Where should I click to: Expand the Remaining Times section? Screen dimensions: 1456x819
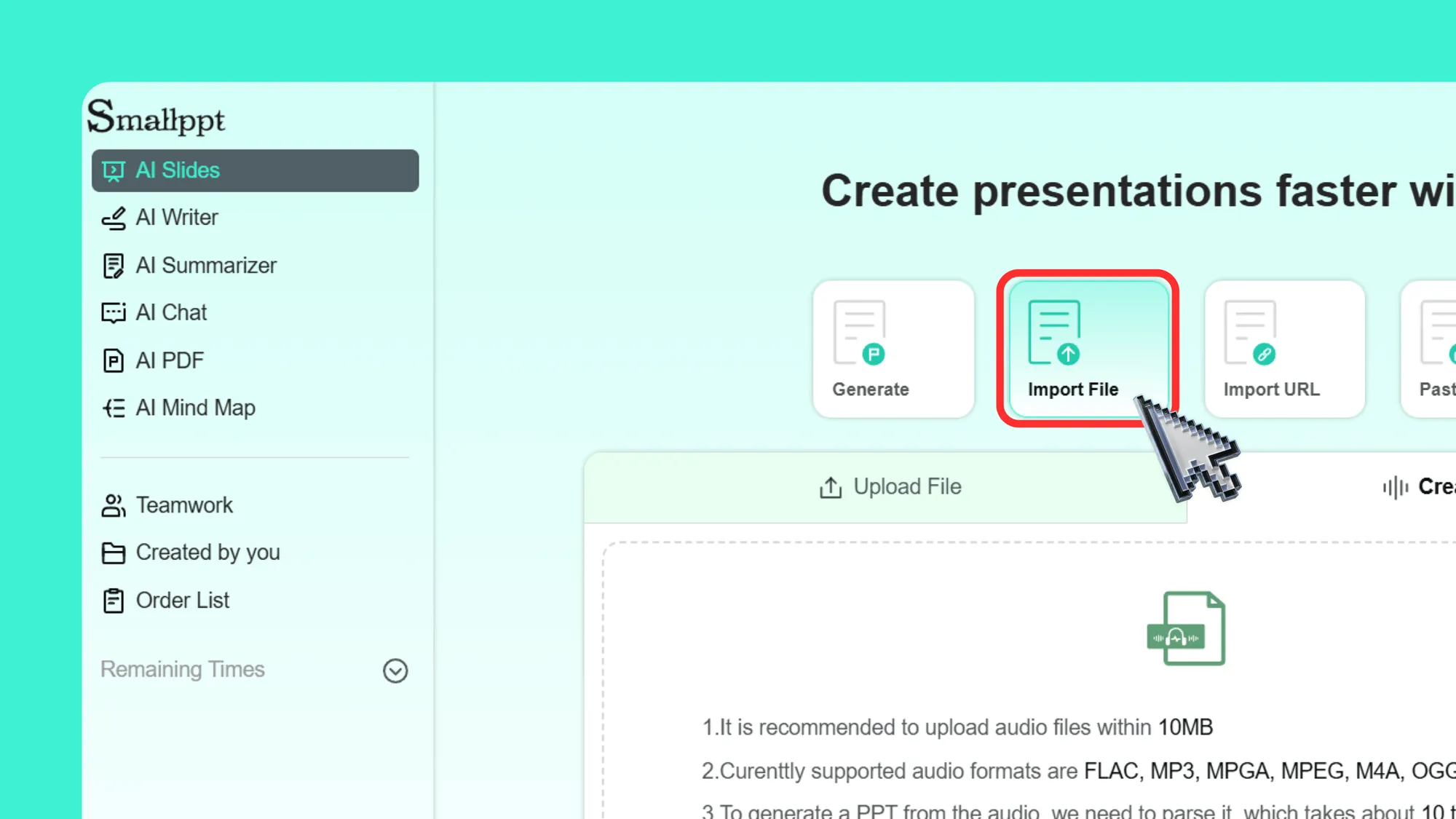[395, 670]
